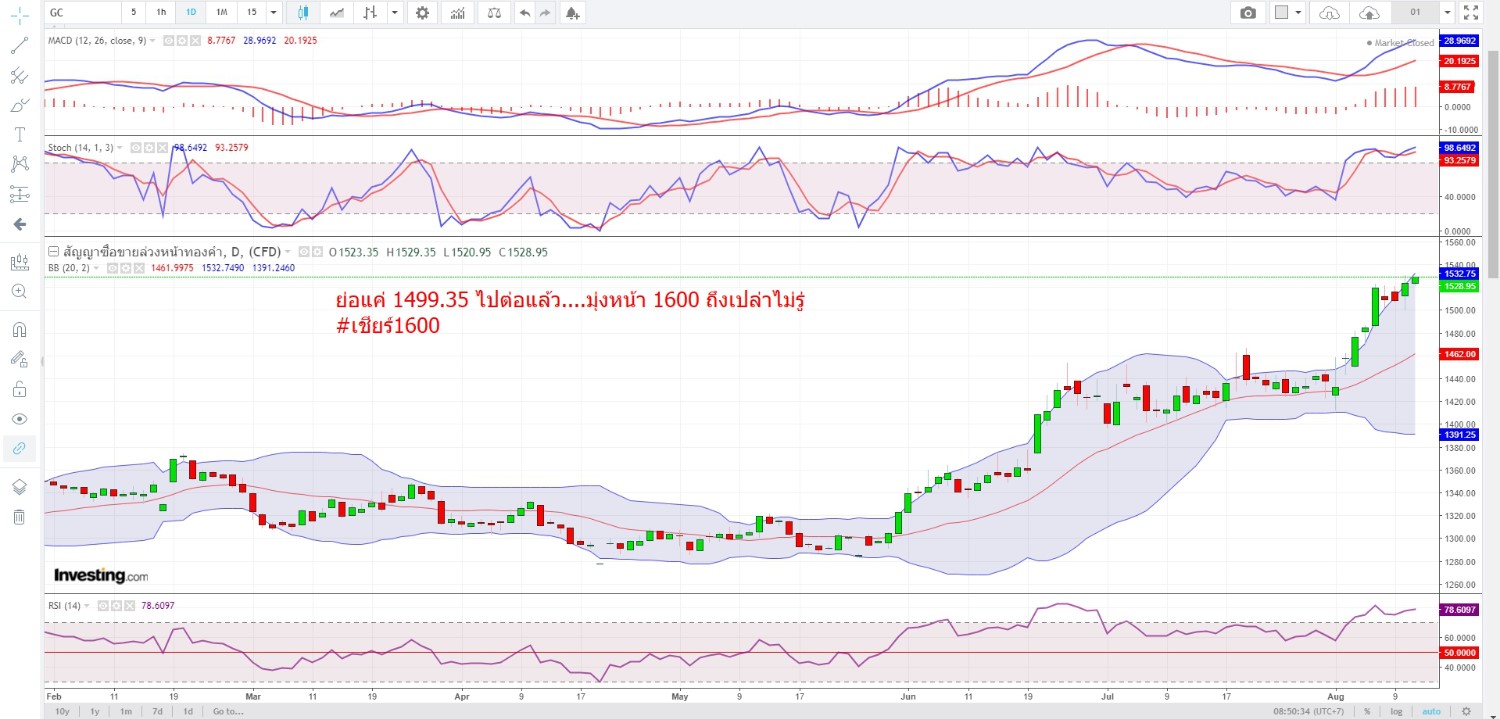The width and height of the screenshot is (1500, 719).
Task: Click the GC symbol input field
Action: coord(82,12)
